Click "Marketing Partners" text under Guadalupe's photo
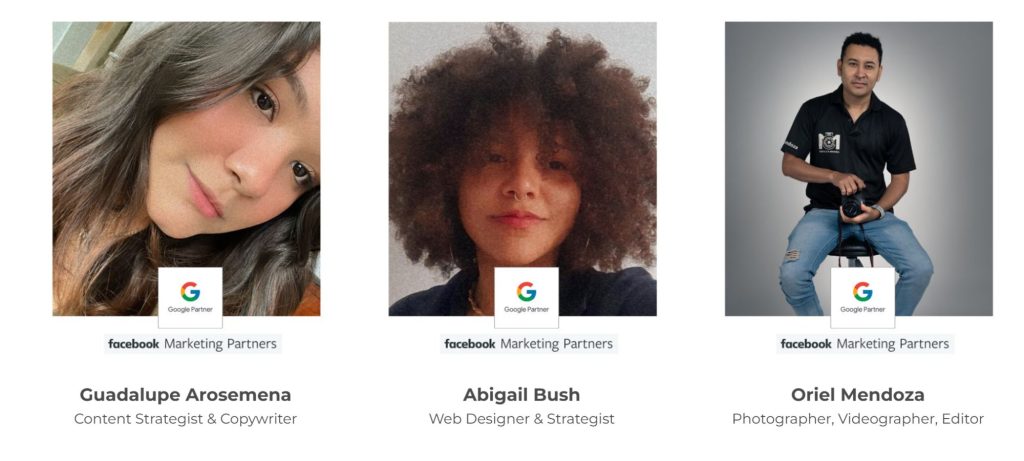The width and height of the screenshot is (1024, 461). (x=221, y=344)
